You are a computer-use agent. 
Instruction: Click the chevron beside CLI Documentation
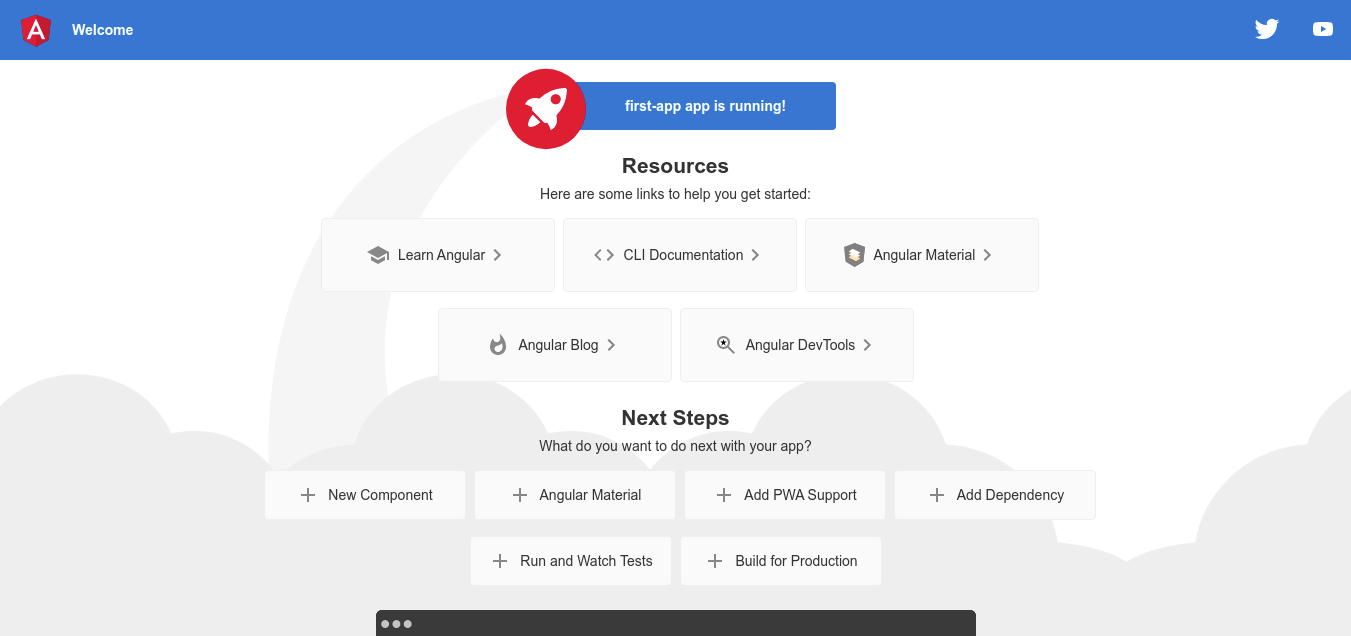(x=755, y=255)
